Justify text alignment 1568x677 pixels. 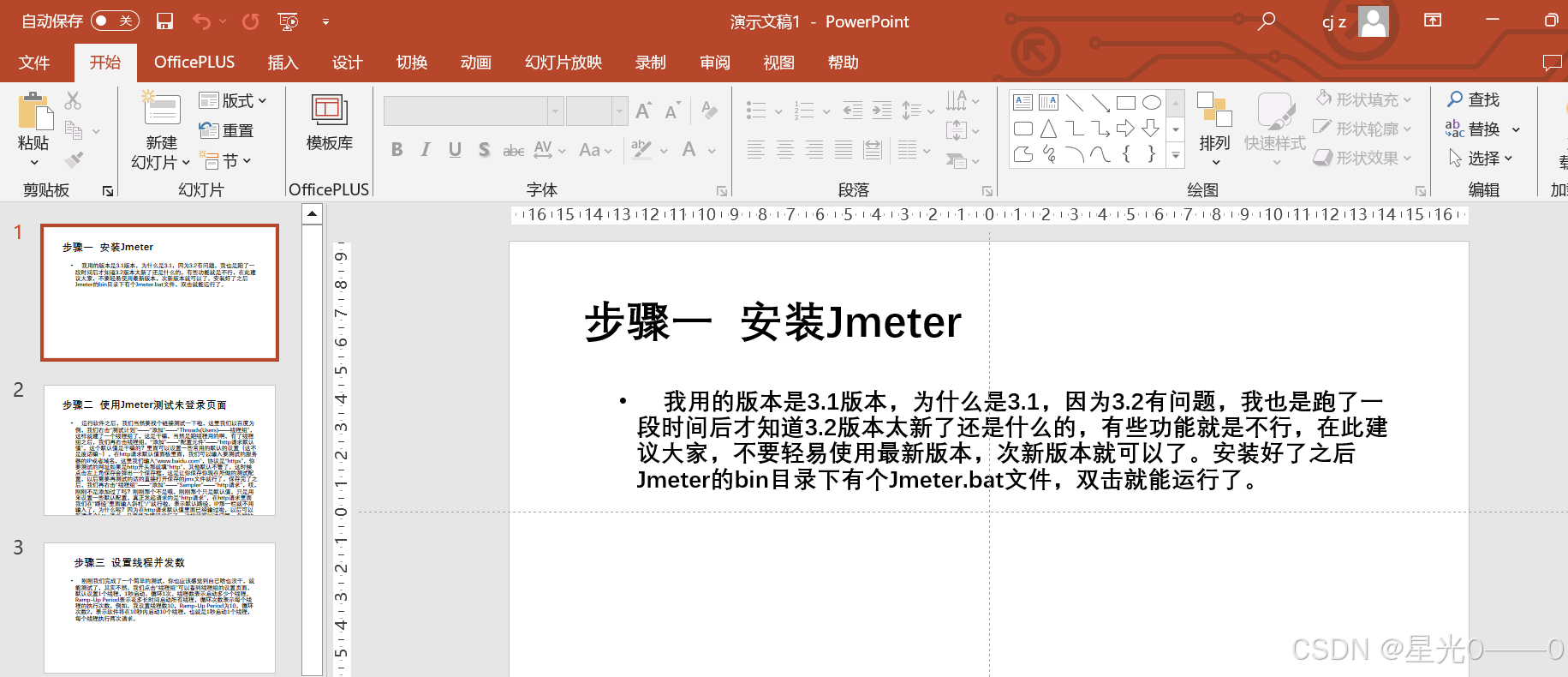[843, 150]
